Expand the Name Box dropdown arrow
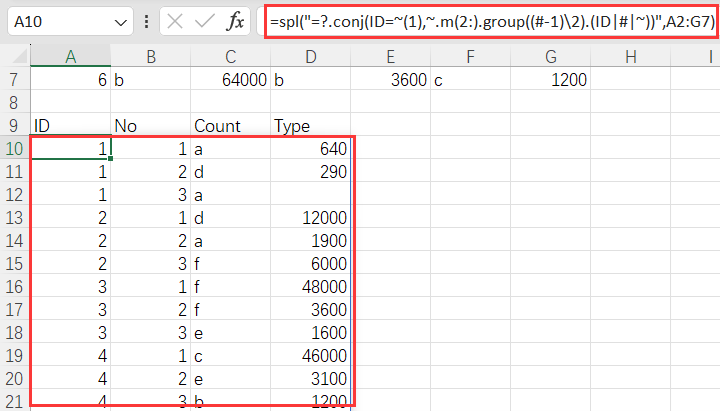The image size is (720, 411). click(121, 21)
